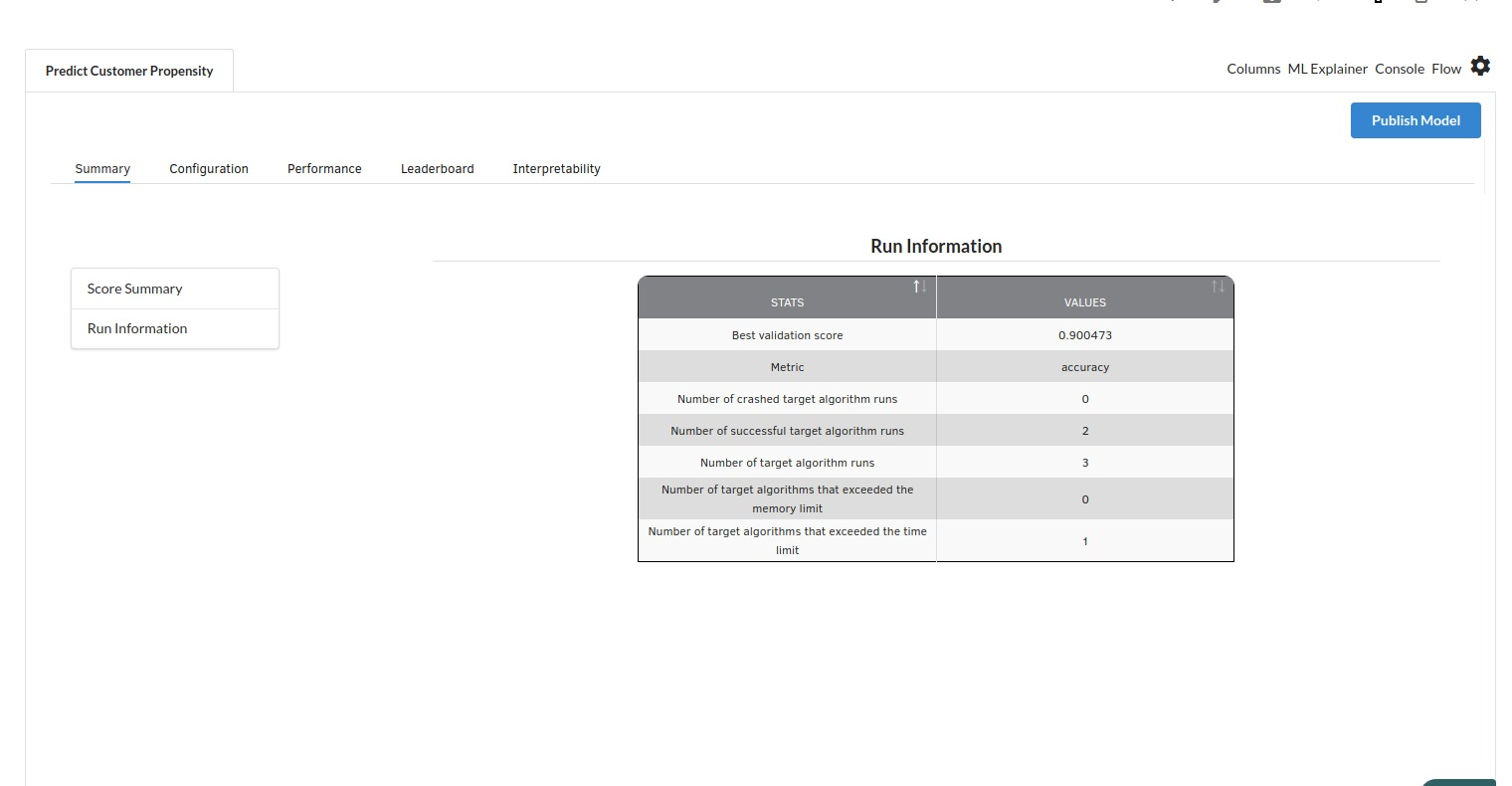Select the Predict Customer Propensity tab
Image resolution: width=1512 pixels, height=786 pixels.
(129, 71)
